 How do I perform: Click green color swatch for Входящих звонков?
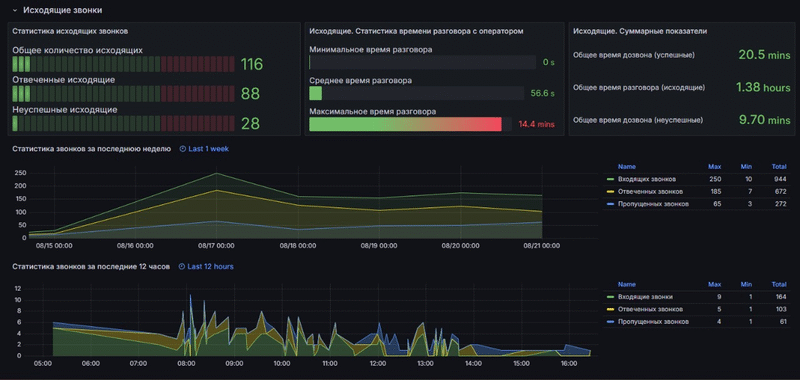(x=610, y=180)
